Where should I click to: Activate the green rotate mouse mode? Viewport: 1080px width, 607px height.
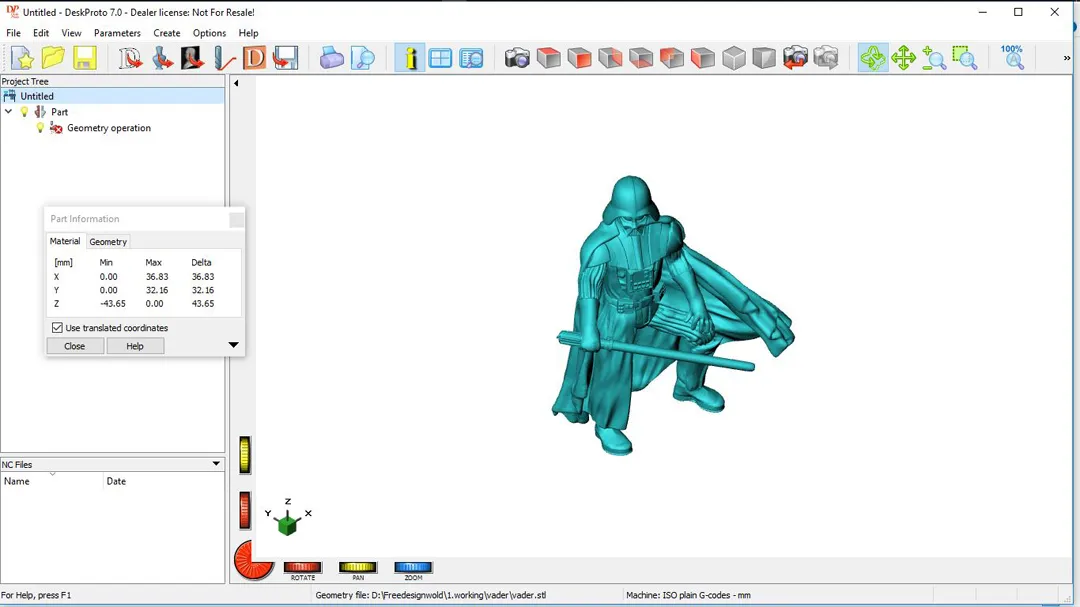[873, 58]
